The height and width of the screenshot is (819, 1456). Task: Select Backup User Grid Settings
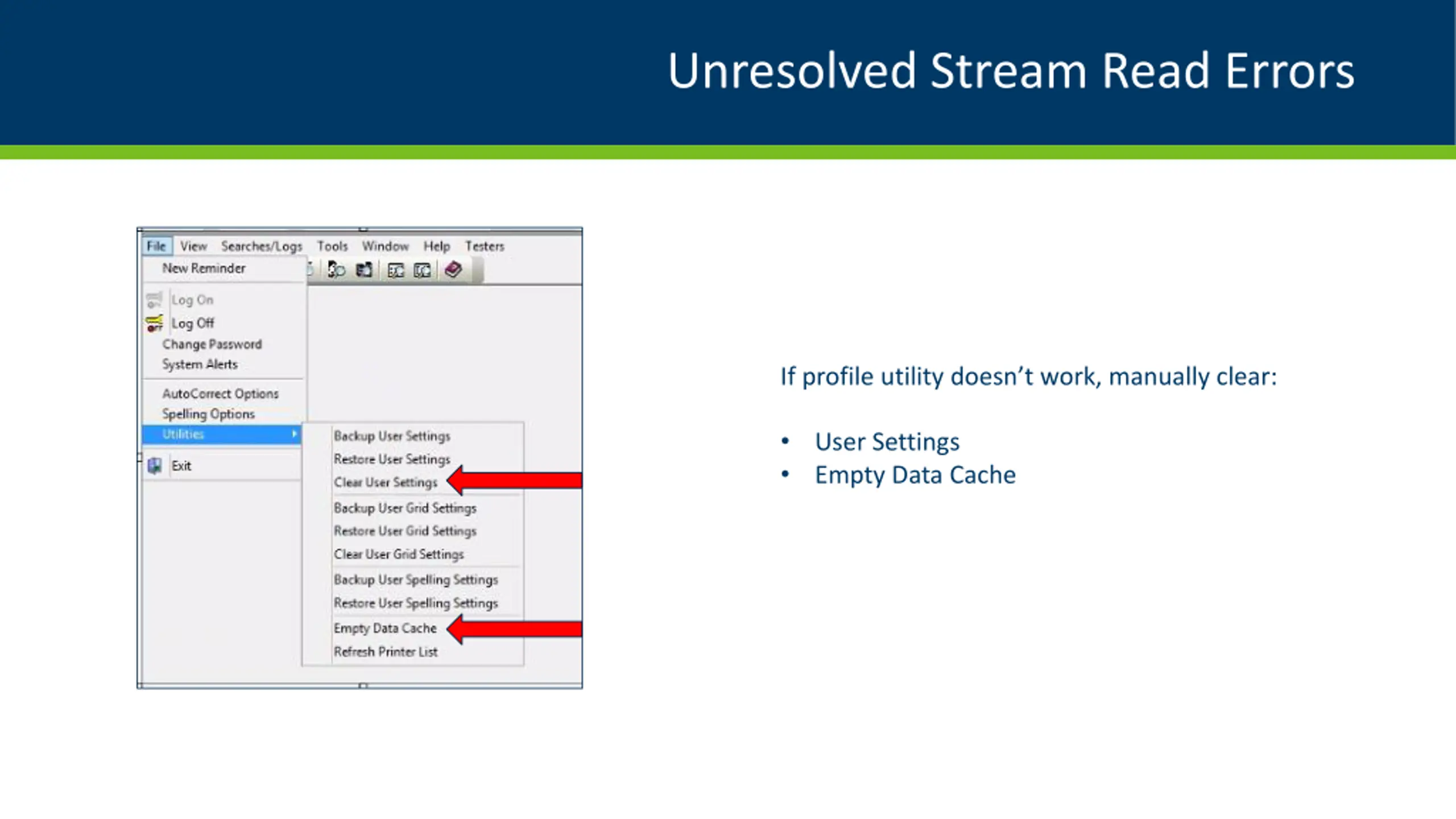pos(405,508)
